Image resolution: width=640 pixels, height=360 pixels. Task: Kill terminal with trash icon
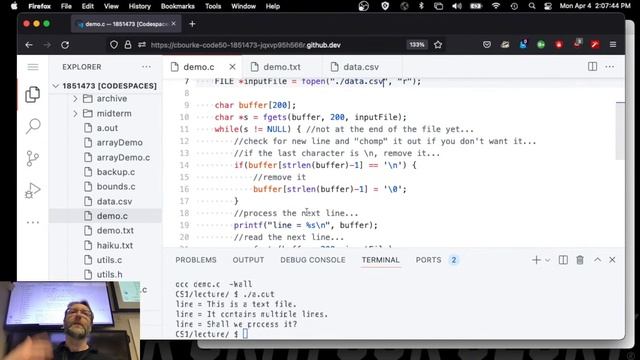pos(580,260)
